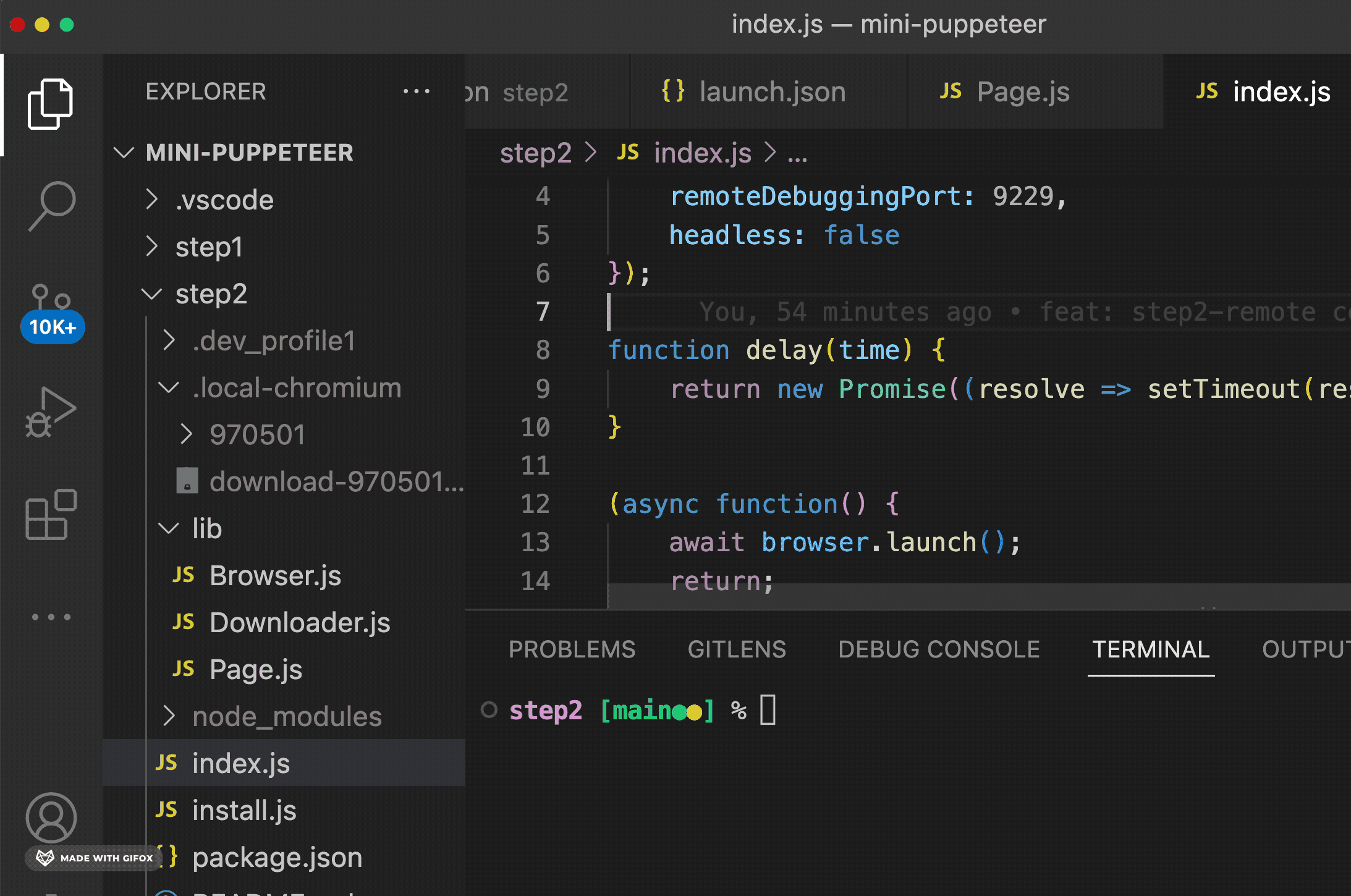Open the DEBUG CONSOLE panel tab

tap(939, 649)
